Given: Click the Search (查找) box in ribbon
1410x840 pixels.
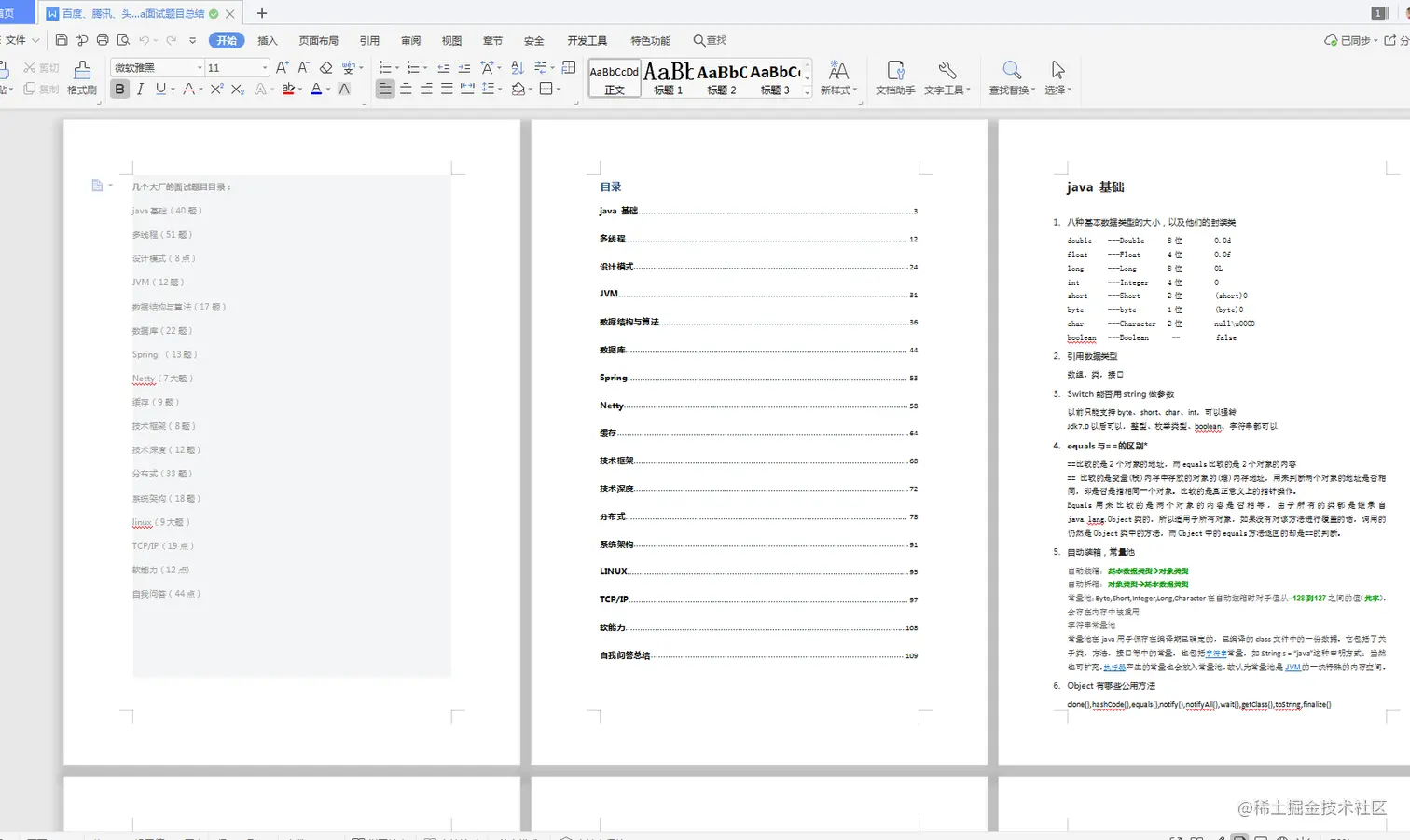Looking at the screenshot, I should (x=711, y=40).
